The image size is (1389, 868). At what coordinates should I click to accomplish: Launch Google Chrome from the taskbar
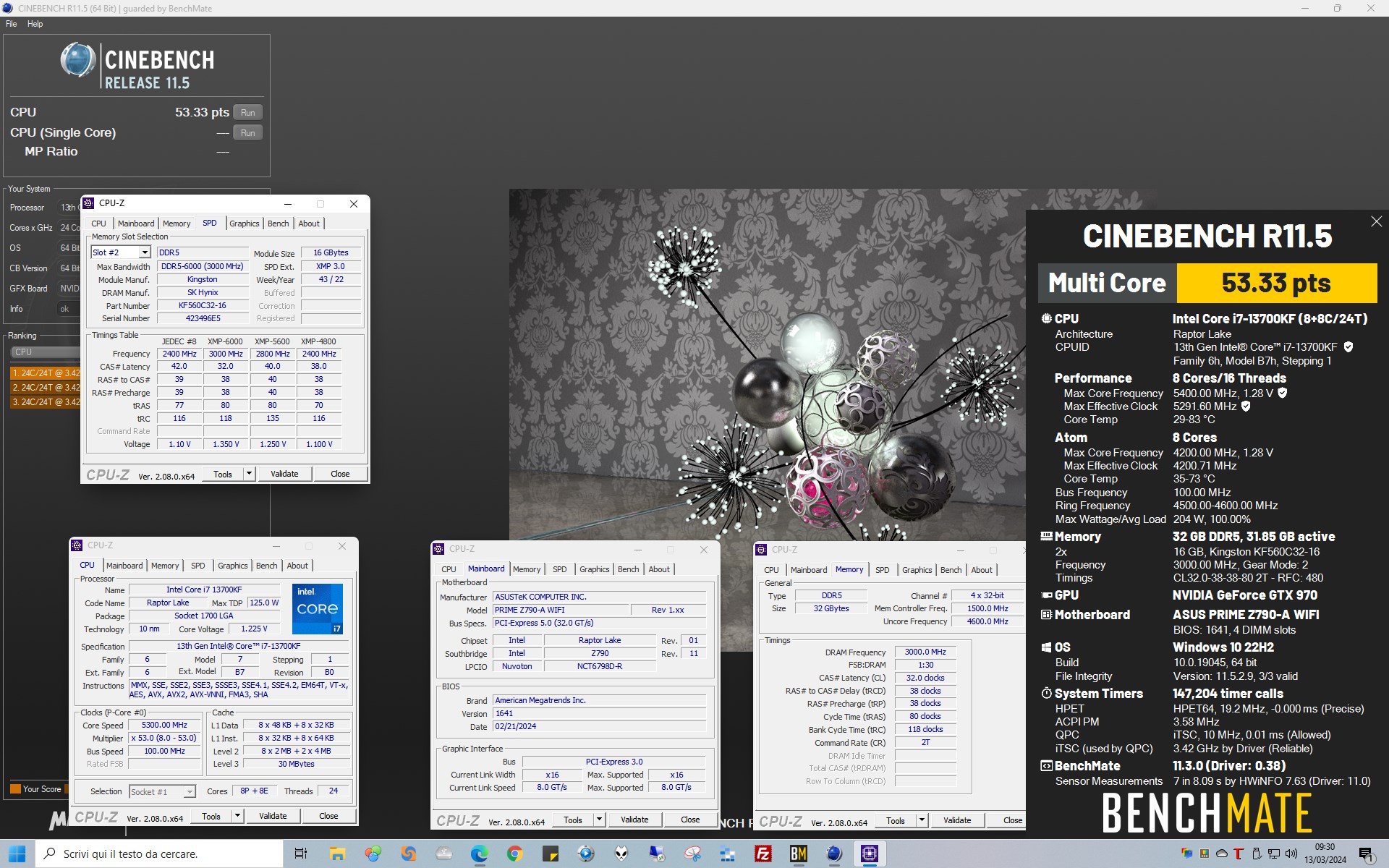tap(514, 854)
